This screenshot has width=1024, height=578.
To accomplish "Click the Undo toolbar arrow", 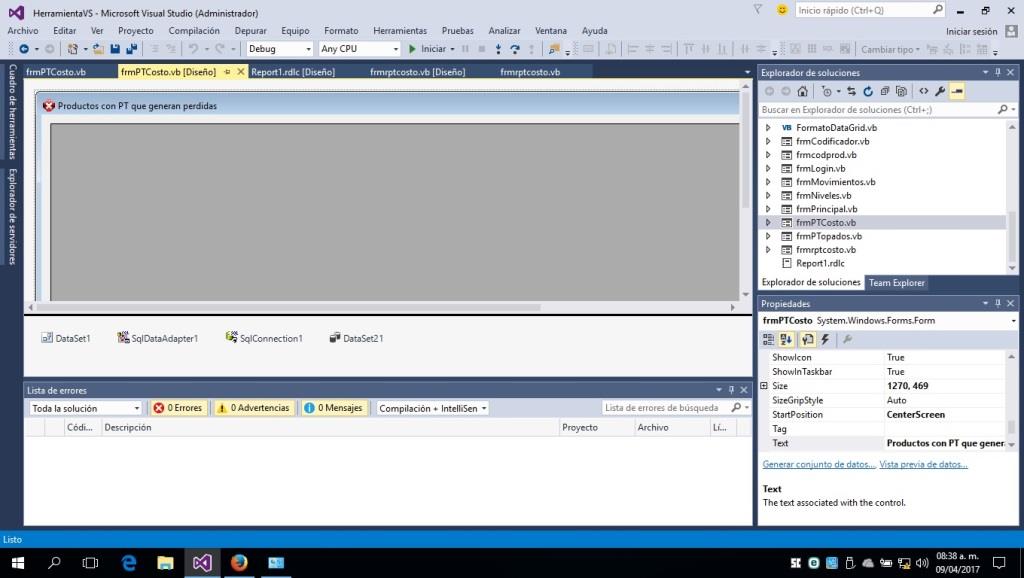I will (193, 49).
